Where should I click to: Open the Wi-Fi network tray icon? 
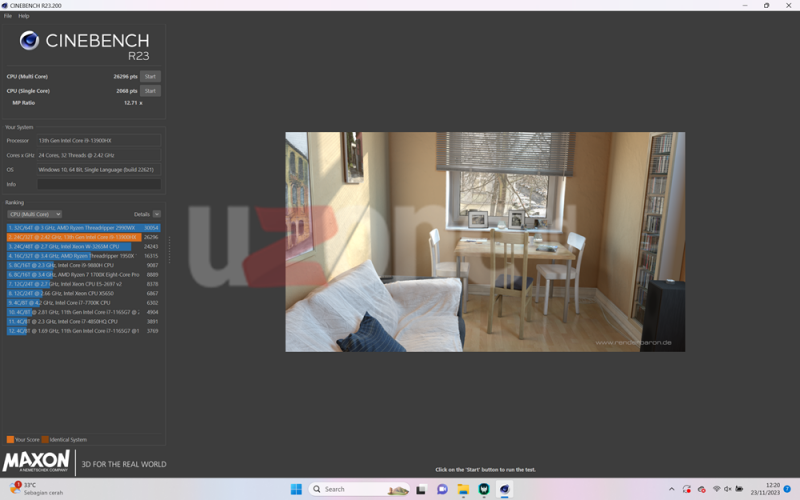coord(716,489)
